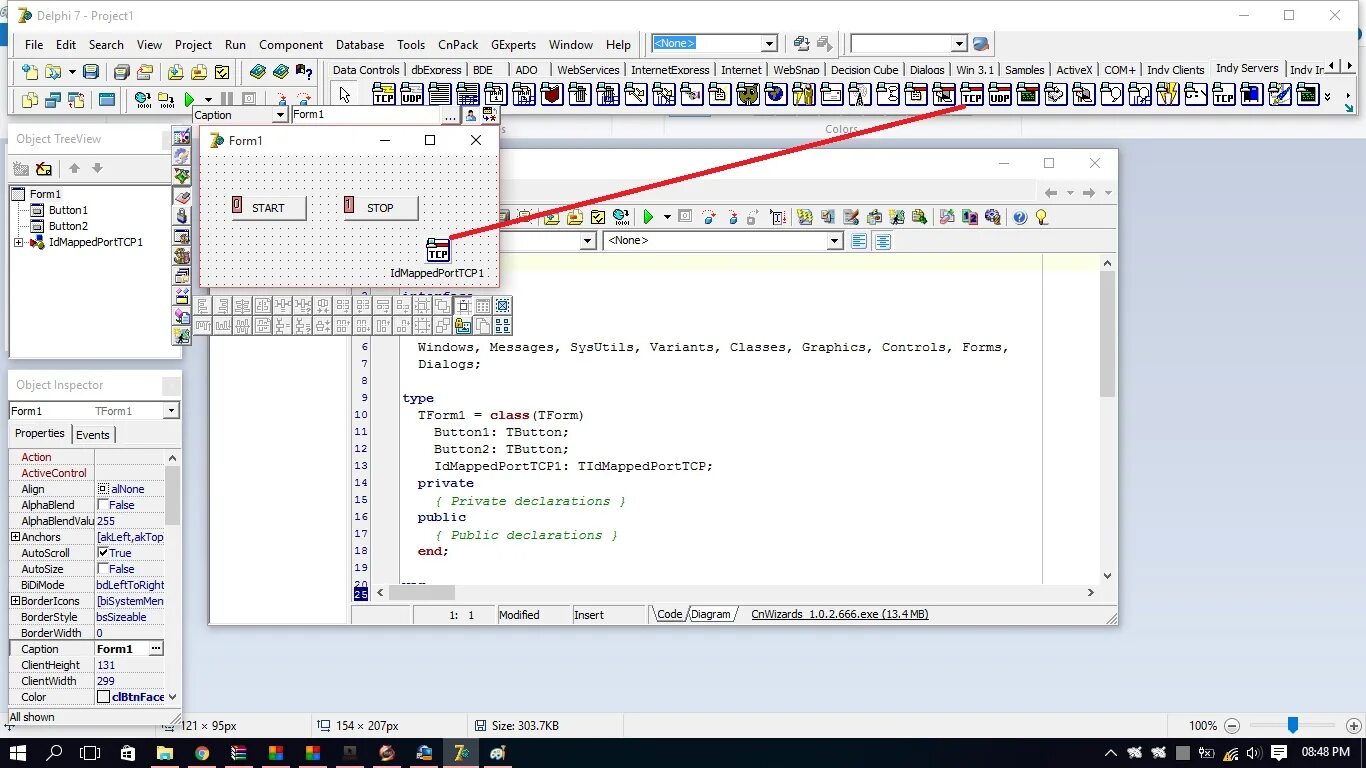Click the clBtnFace color swatch

pyautogui.click(x=104, y=697)
